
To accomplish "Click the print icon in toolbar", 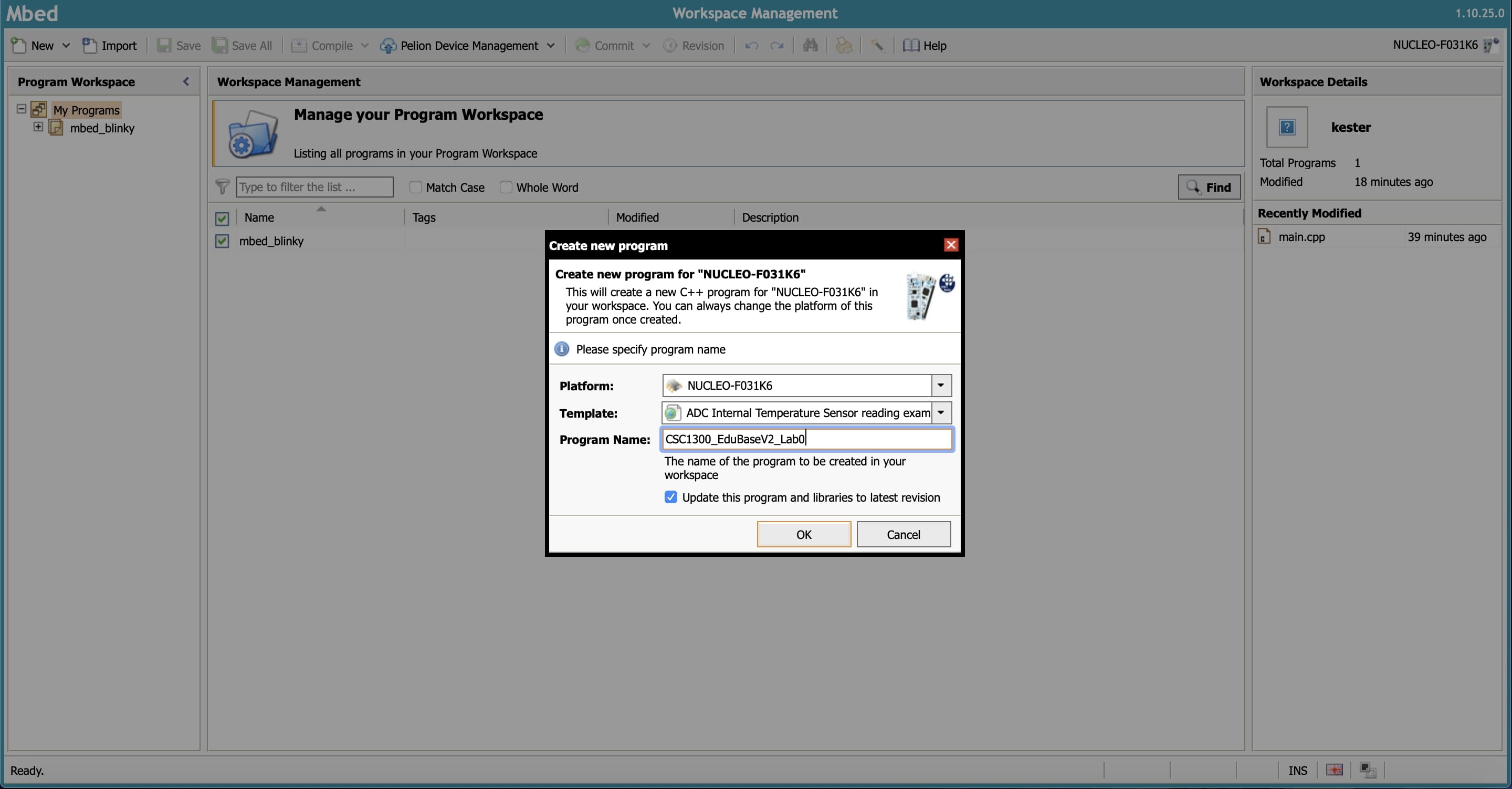I will (844, 45).
